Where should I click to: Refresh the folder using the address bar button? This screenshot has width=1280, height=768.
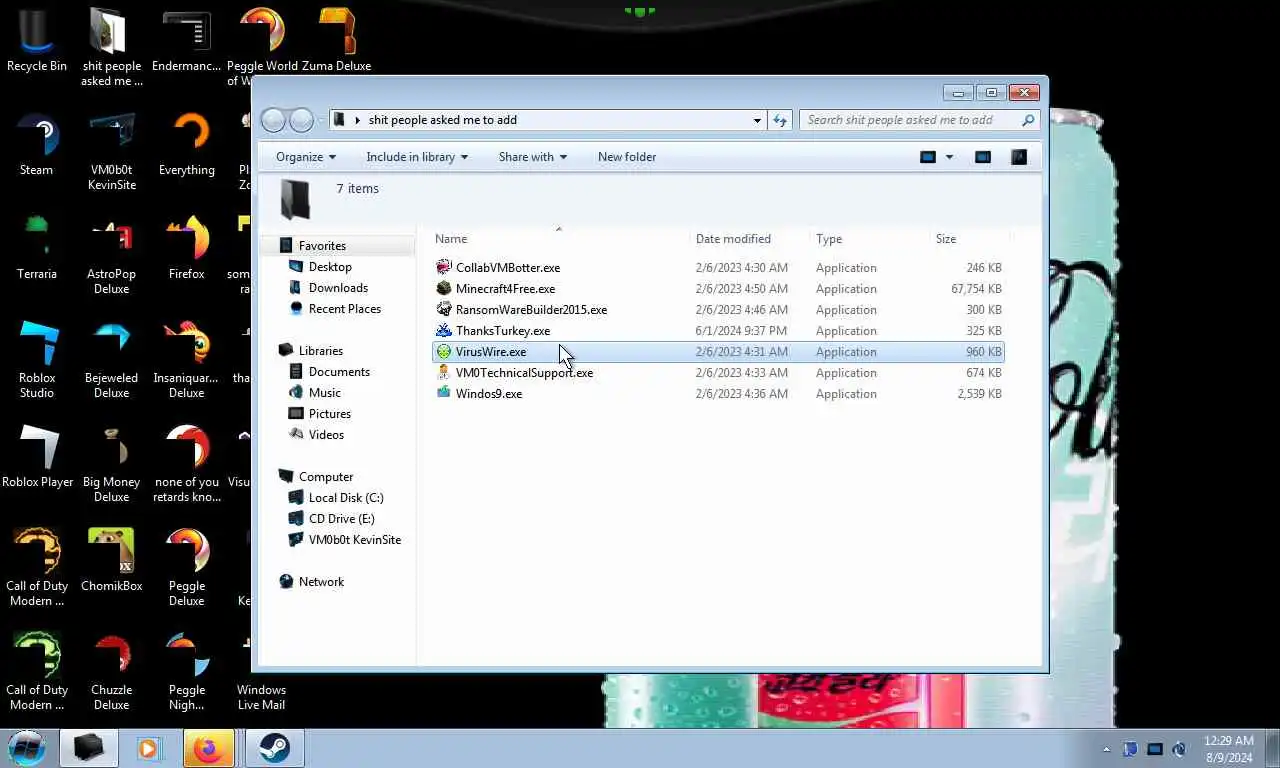[780, 120]
